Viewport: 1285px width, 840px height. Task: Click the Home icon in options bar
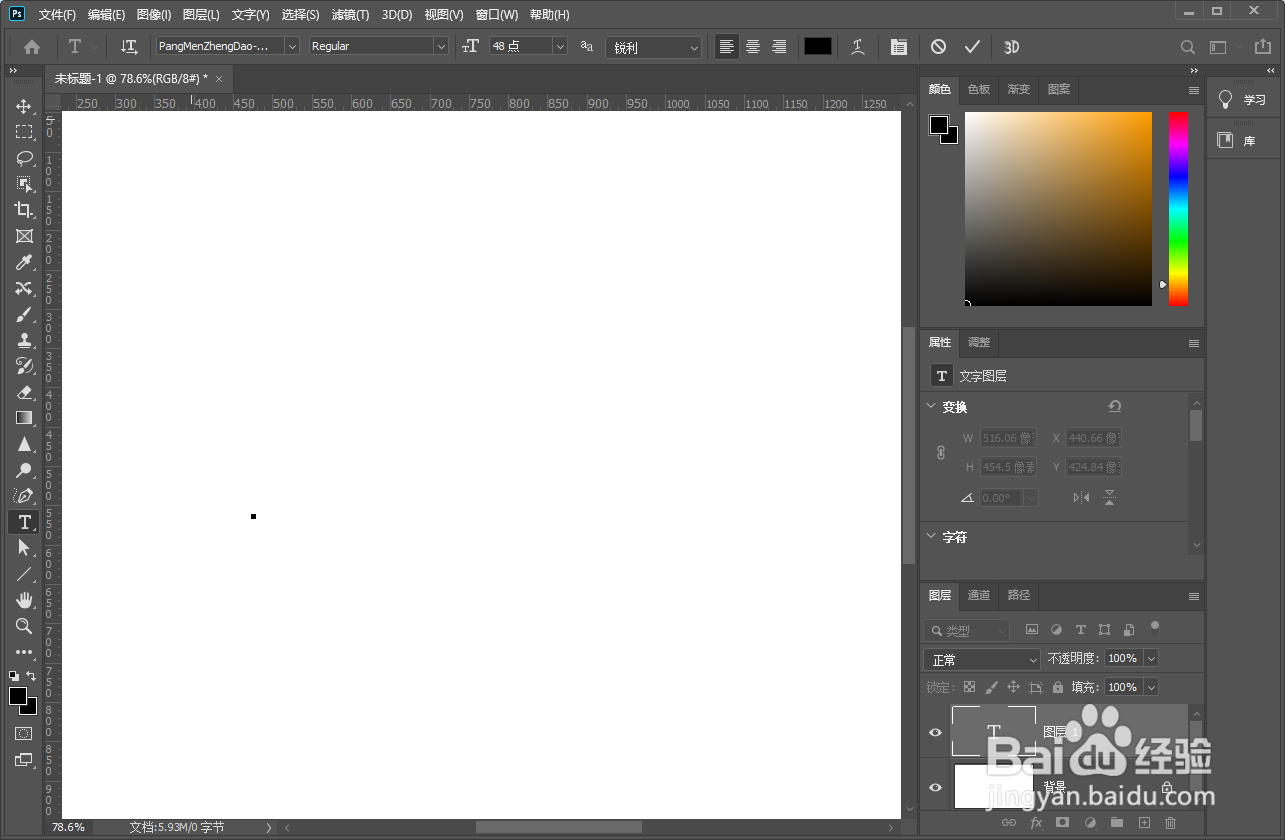32,47
